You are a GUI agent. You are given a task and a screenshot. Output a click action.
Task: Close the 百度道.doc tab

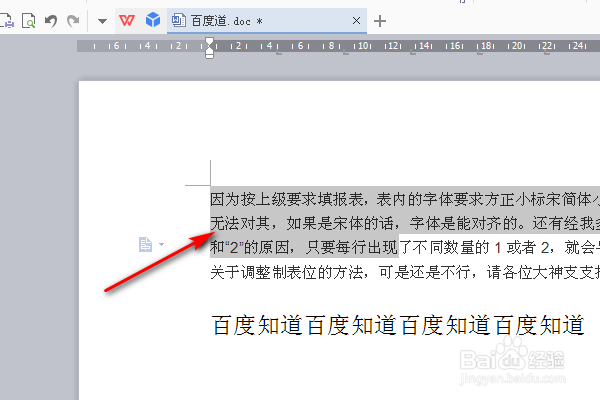(356, 20)
